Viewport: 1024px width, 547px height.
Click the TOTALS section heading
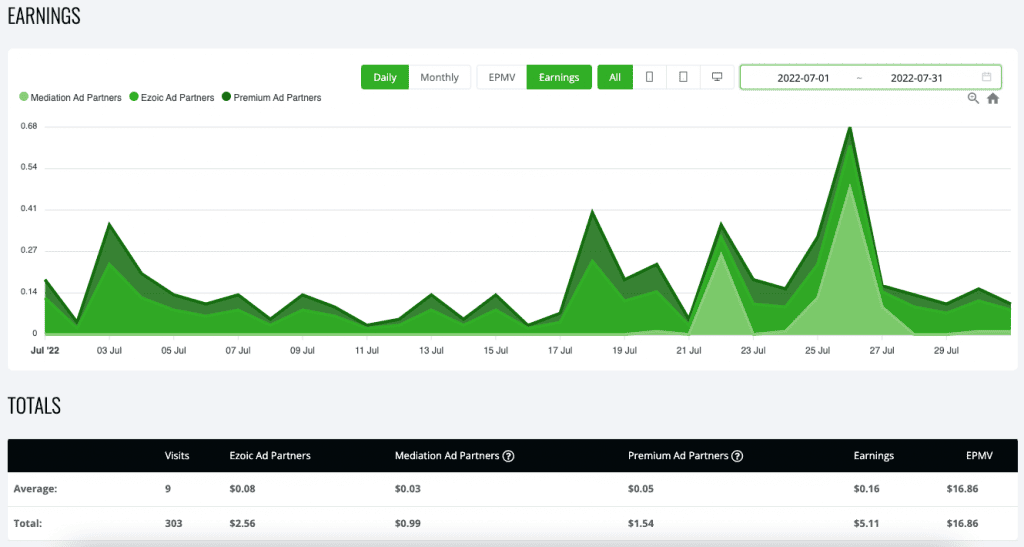pos(34,406)
